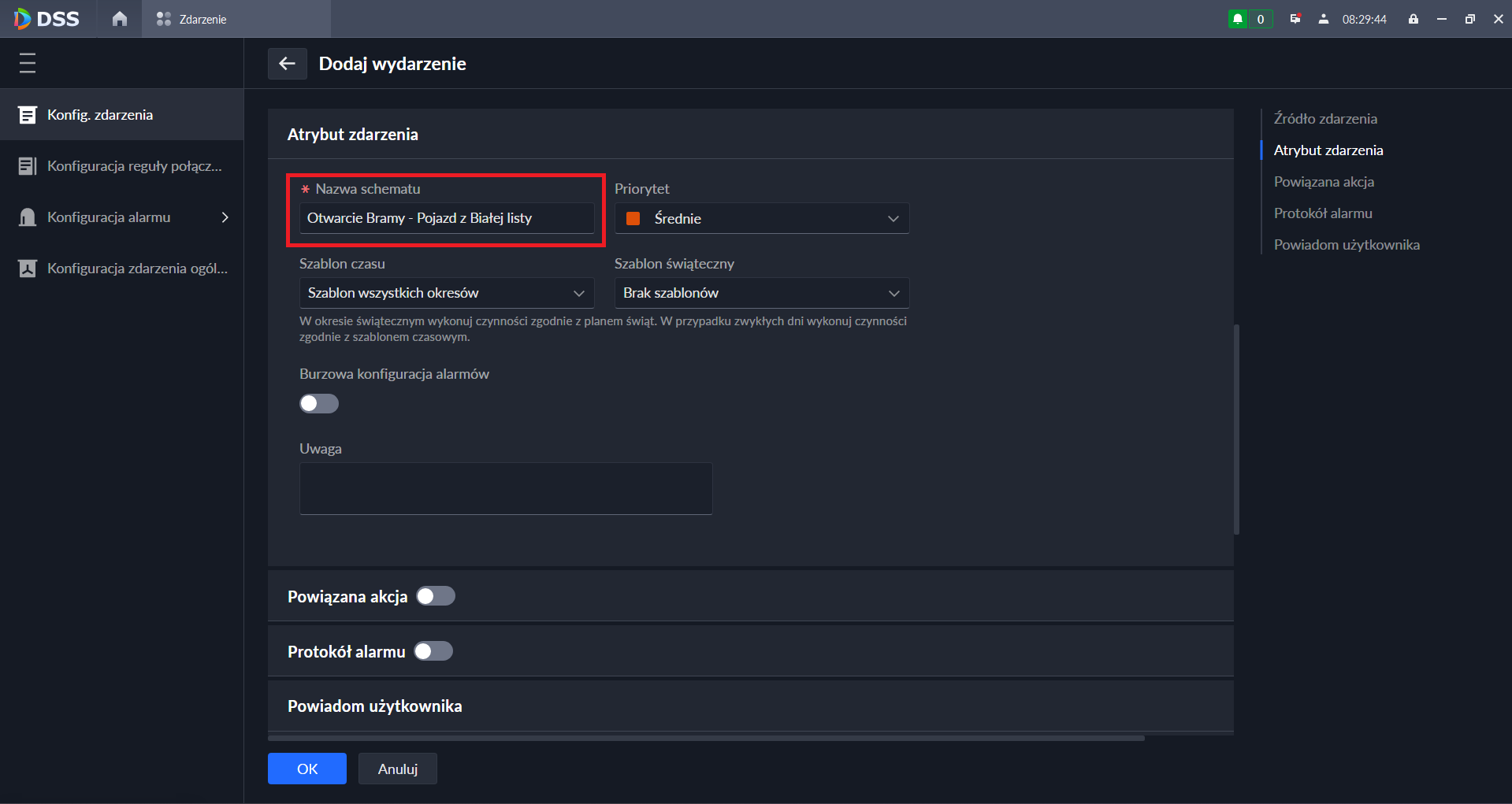This screenshot has height=804, width=1512.
Task: Click the Konfiguracja alarmu bell icon
Action: point(28,217)
